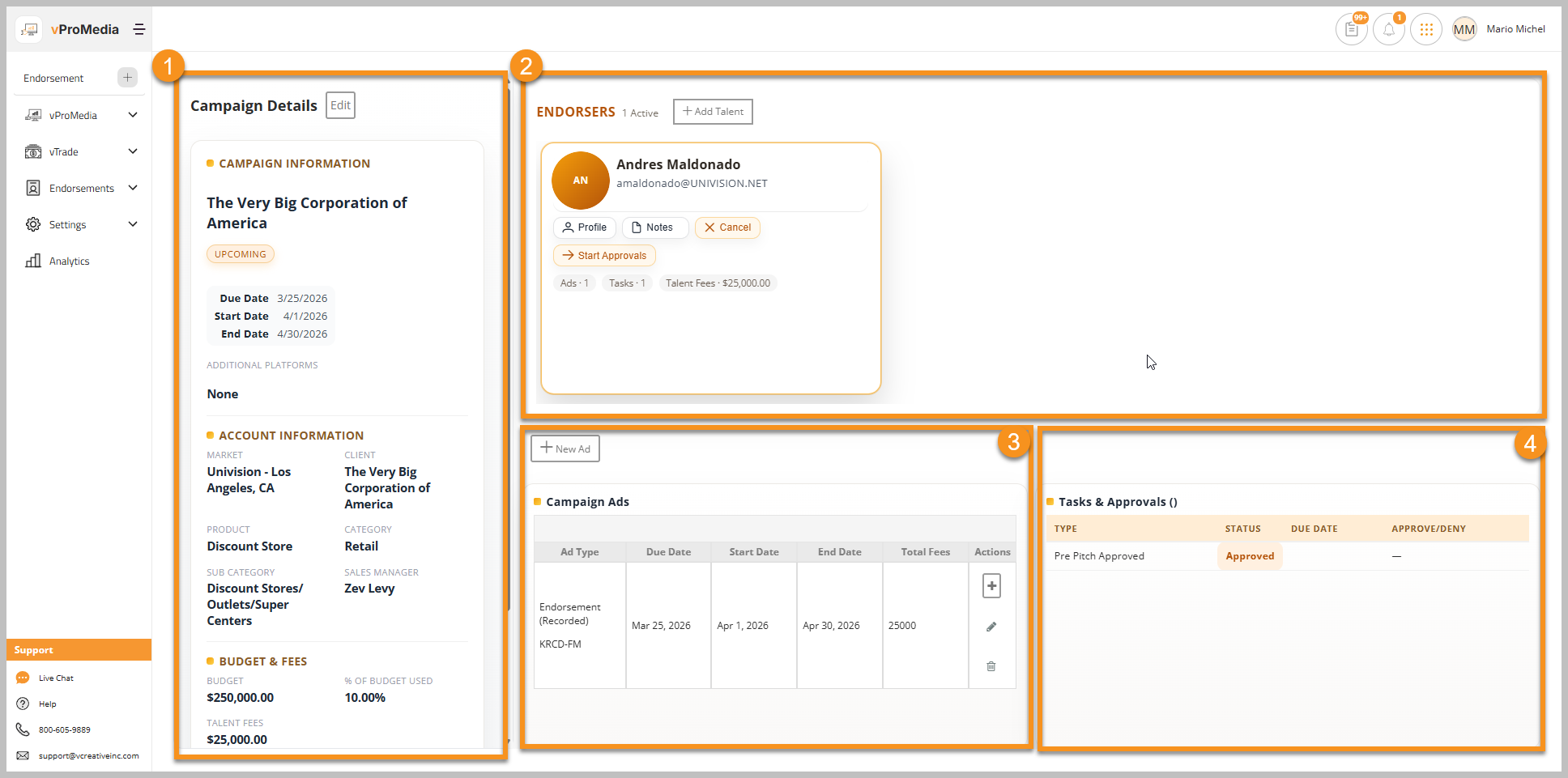Open the notifications bell icon
Image resolution: width=1568 pixels, height=778 pixels.
tap(1388, 30)
